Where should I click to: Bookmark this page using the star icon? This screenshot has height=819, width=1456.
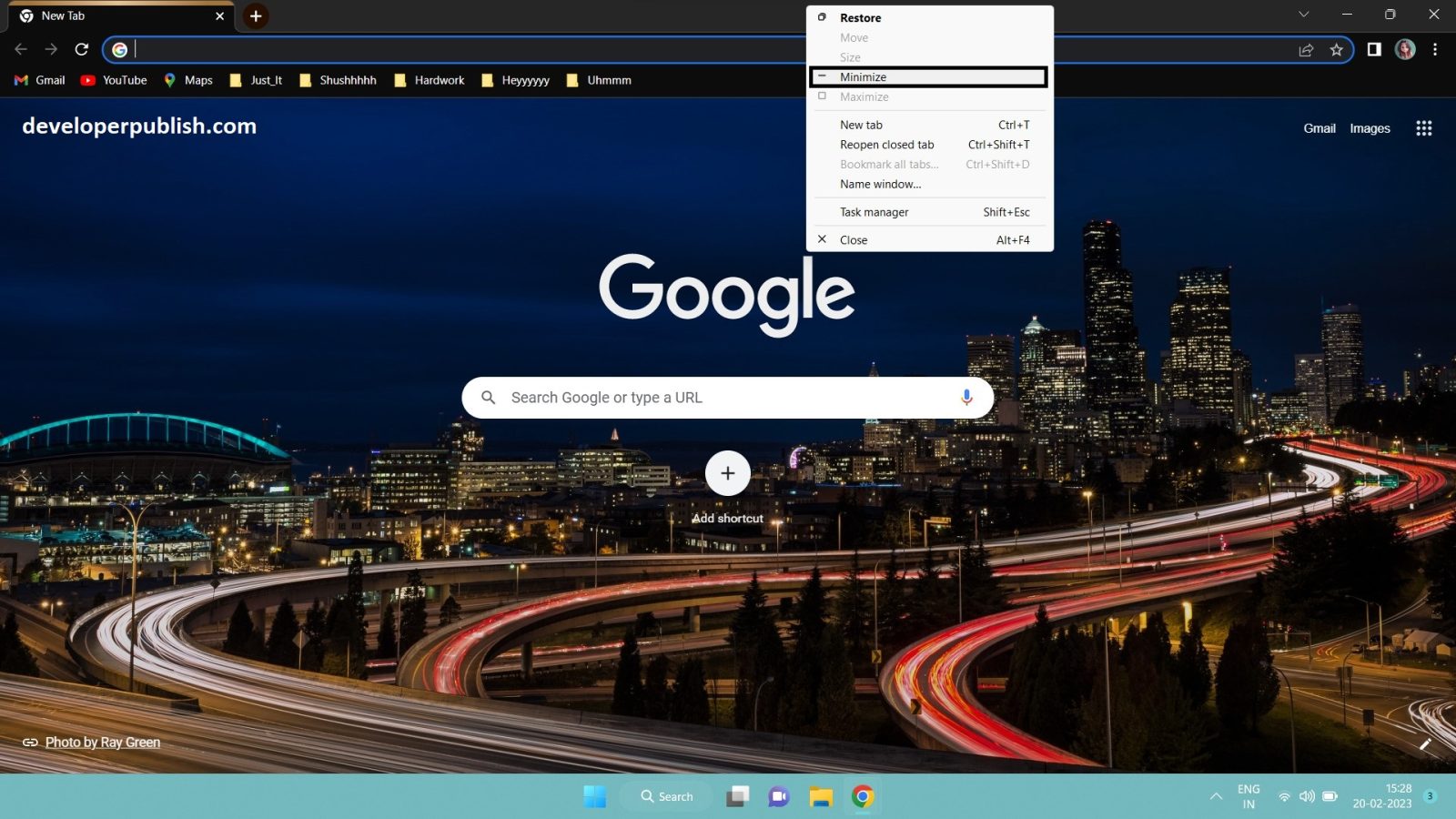(x=1338, y=50)
